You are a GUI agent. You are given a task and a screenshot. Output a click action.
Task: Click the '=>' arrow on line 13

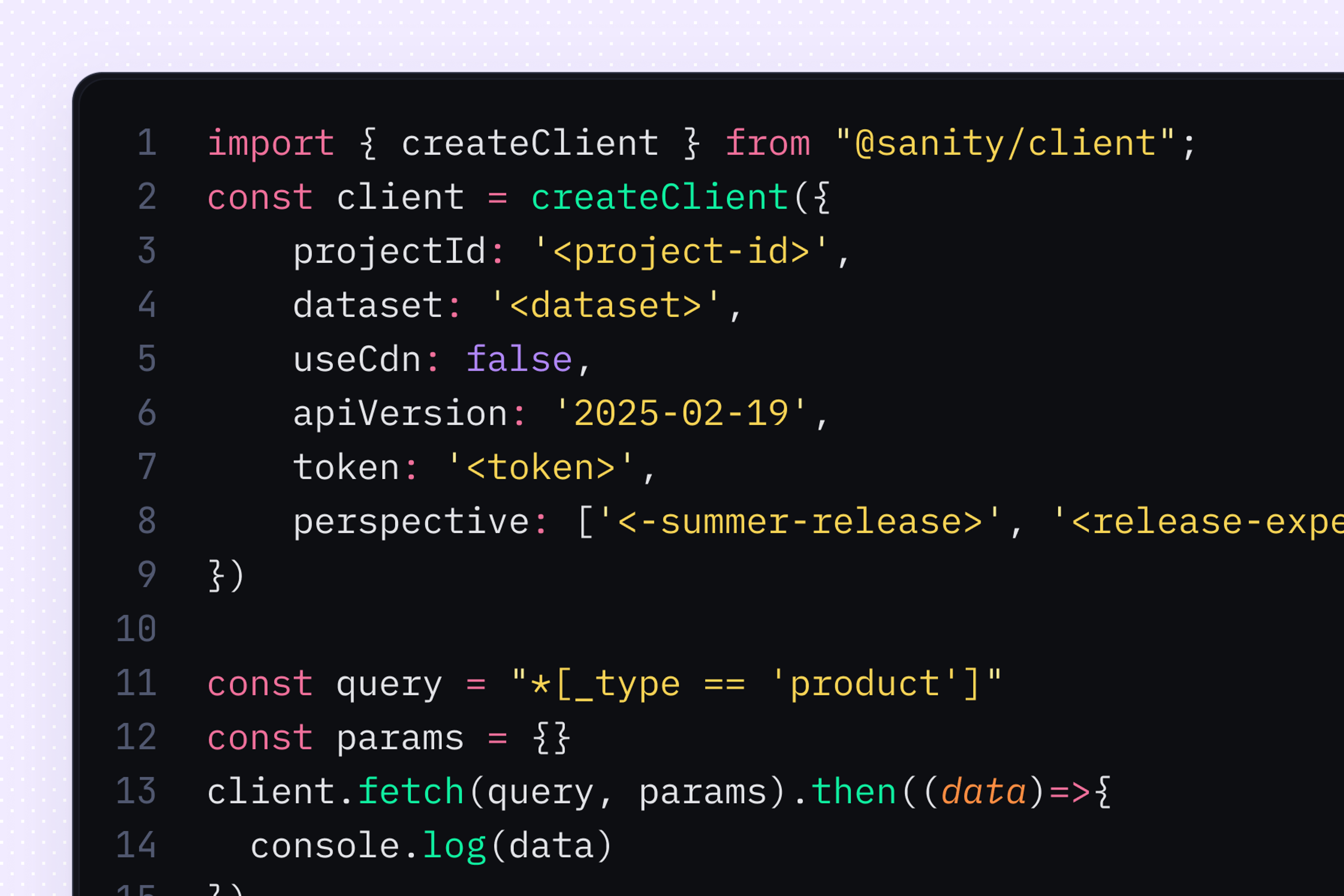(x=1070, y=792)
